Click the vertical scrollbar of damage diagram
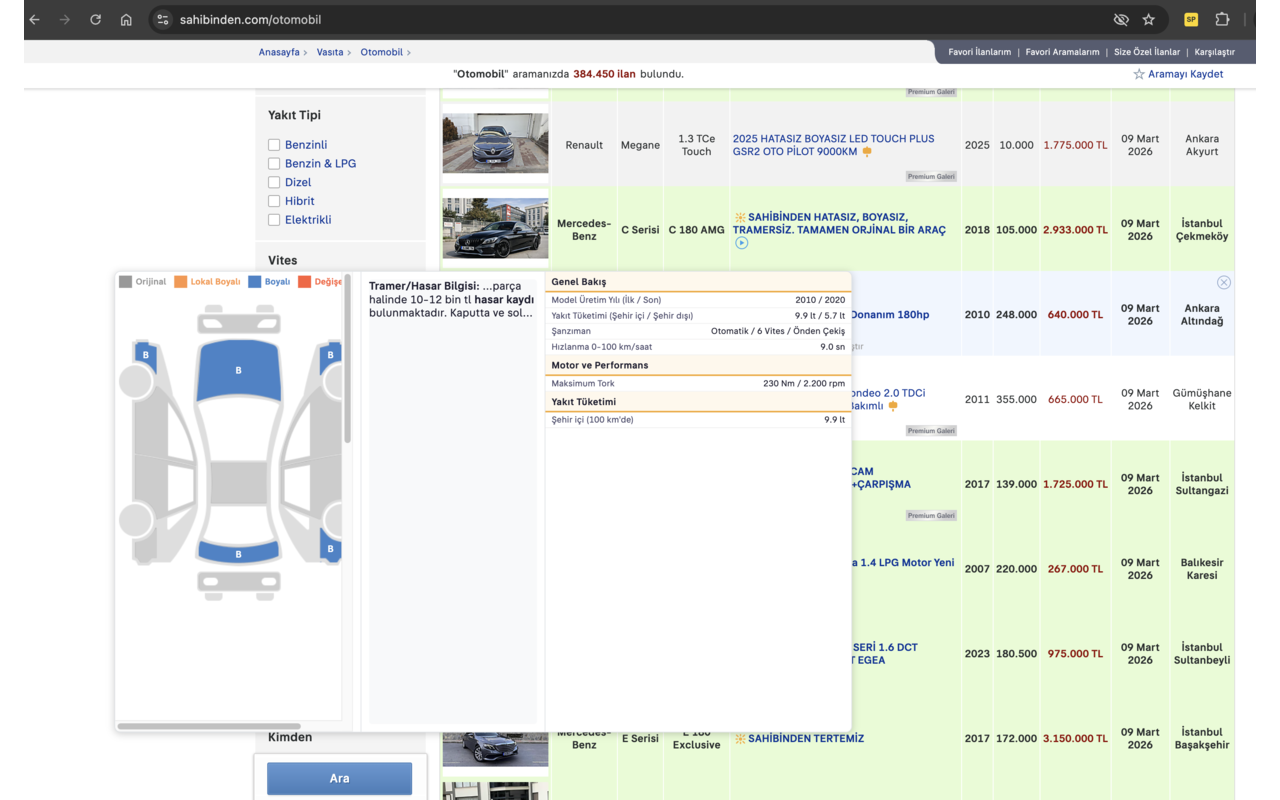Screen dimensions: 1280x800 point(347,358)
